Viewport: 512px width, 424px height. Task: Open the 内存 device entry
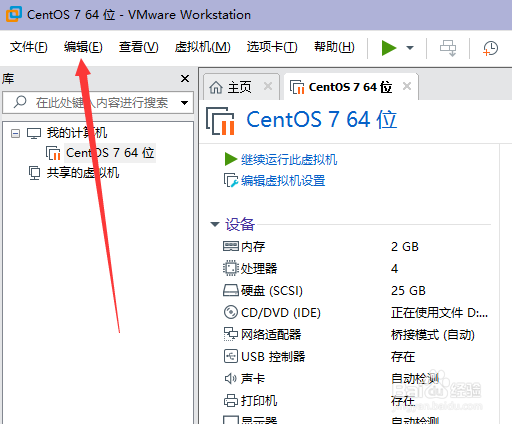[x=253, y=247]
